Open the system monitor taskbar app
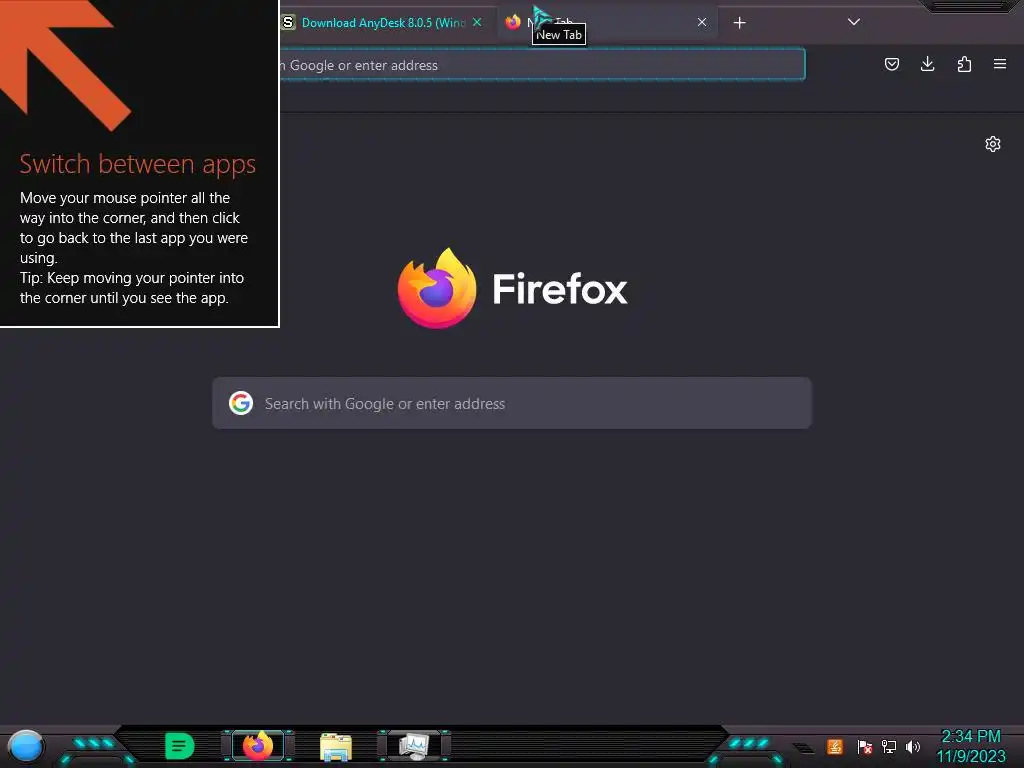 coord(414,746)
